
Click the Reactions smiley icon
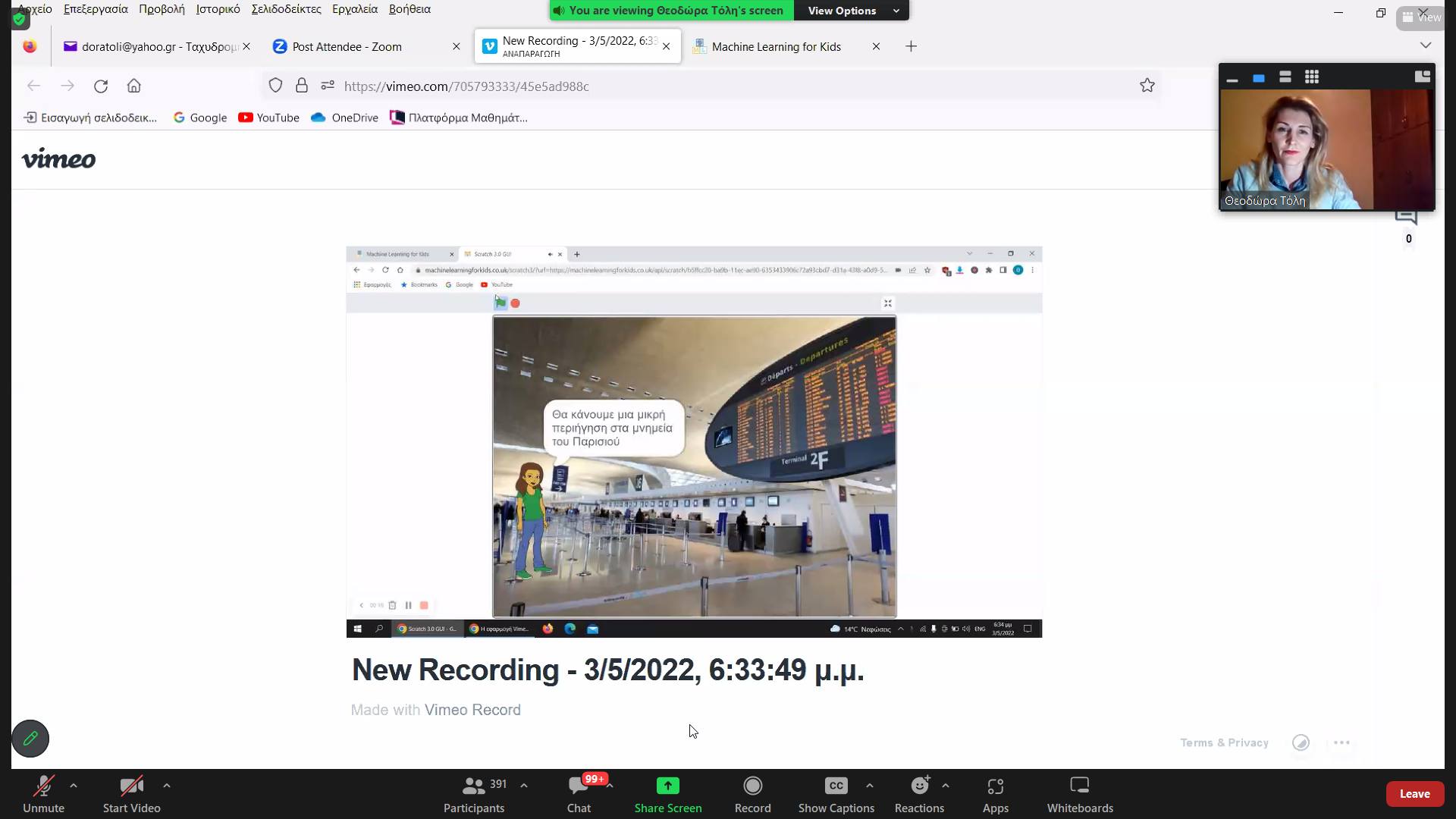(x=919, y=786)
